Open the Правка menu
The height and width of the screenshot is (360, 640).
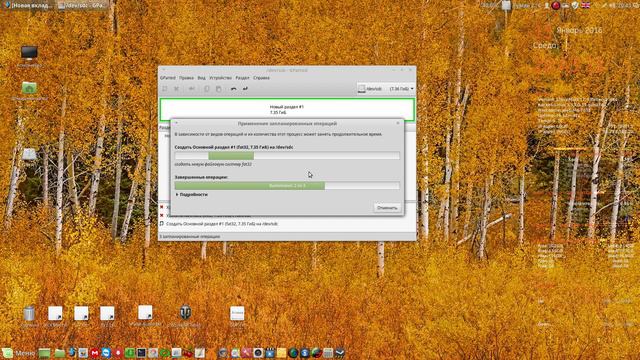(186, 78)
